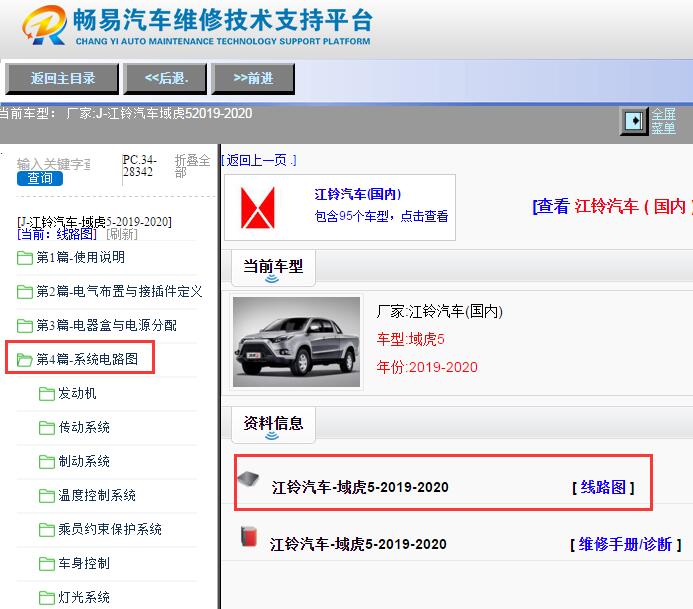Click the red 江铃 brand logo
This screenshot has height=609, width=693.
(x=258, y=208)
